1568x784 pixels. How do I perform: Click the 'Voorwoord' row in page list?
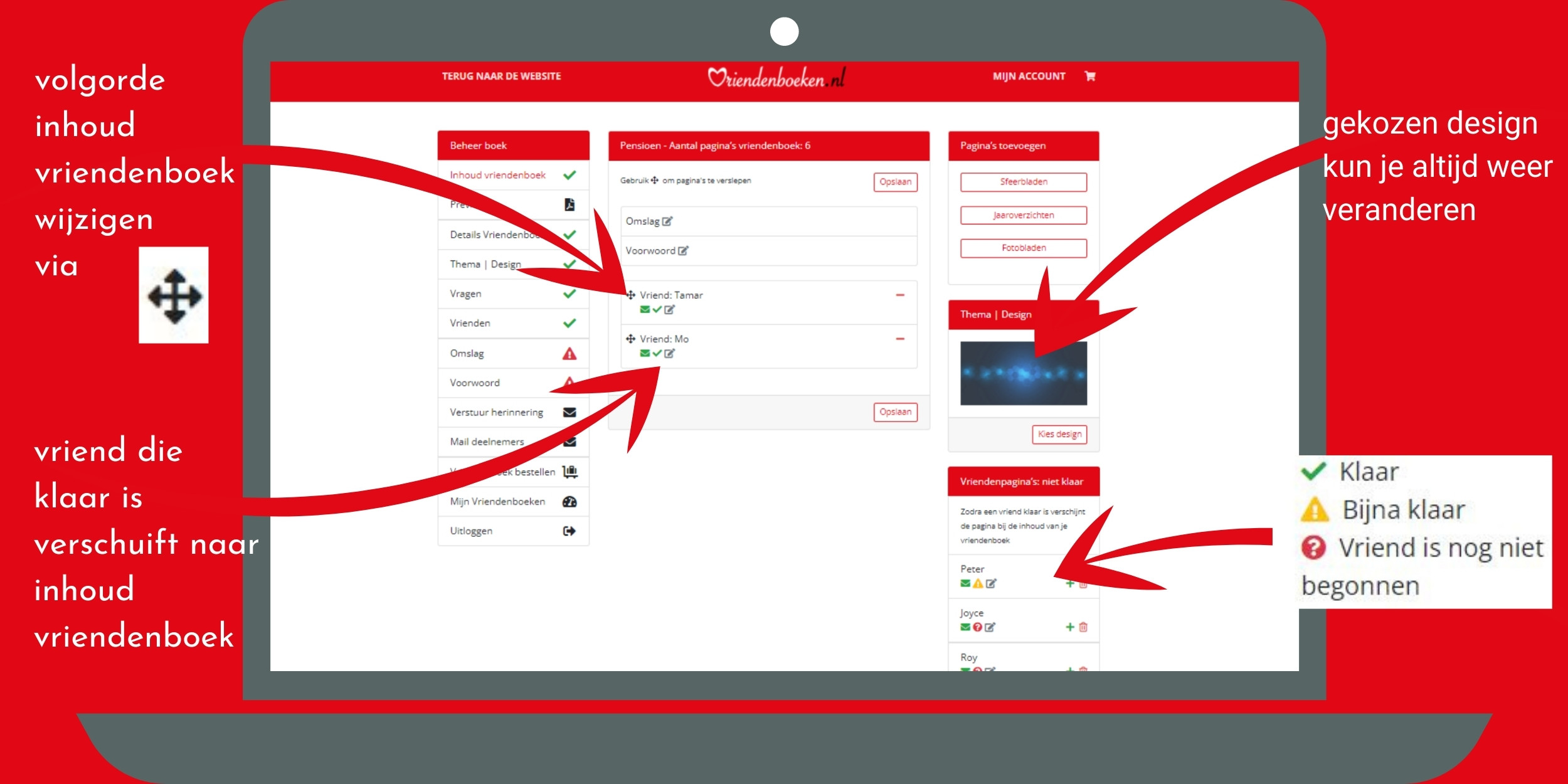click(769, 251)
